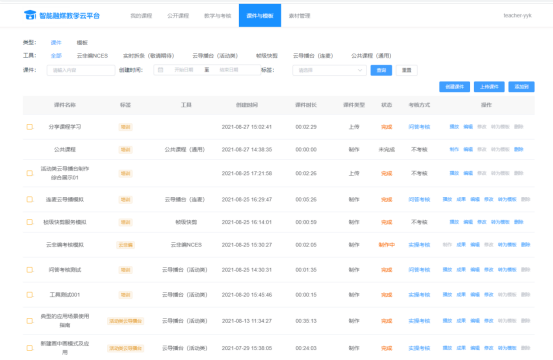Check the box for 工具测试001 row
553x360 pixels.
tap(30, 295)
